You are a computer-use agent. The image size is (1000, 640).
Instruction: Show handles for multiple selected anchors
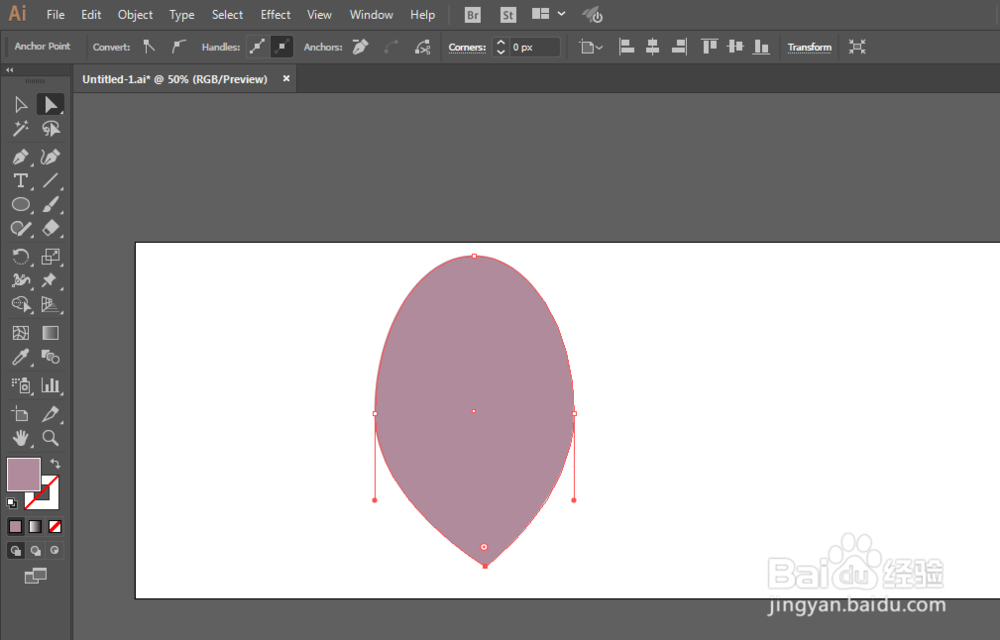click(258, 47)
